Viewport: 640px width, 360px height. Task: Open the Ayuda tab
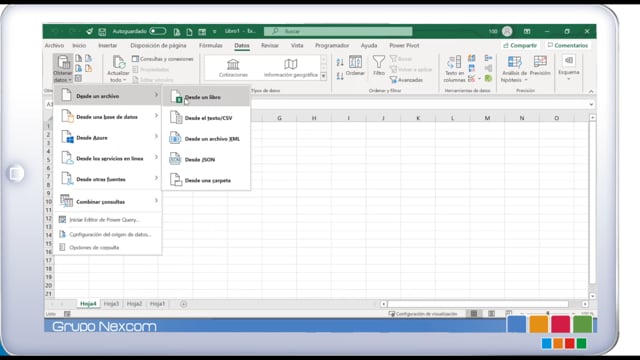369,45
